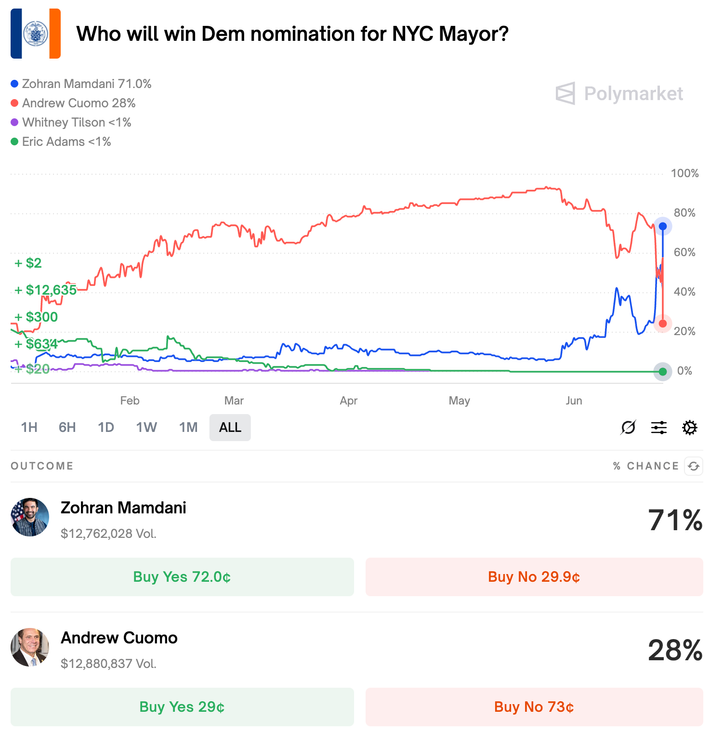
Task: Click the NYC flag market icon
Action: (x=36, y=34)
